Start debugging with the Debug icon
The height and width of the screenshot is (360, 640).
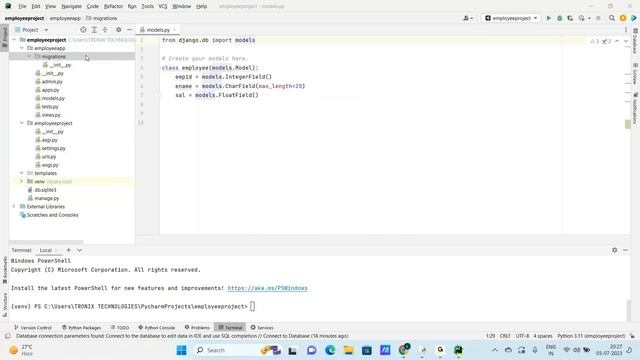(x=560, y=18)
